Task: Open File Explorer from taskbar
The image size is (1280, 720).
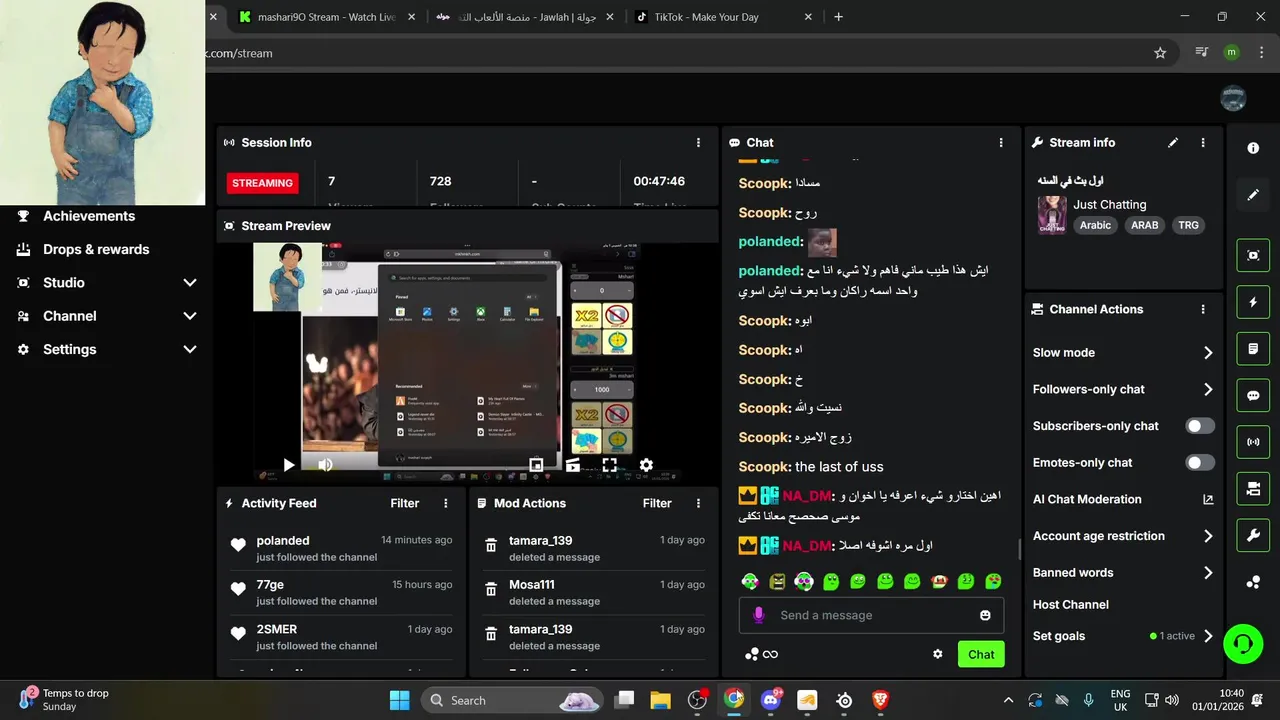Action: (x=660, y=700)
